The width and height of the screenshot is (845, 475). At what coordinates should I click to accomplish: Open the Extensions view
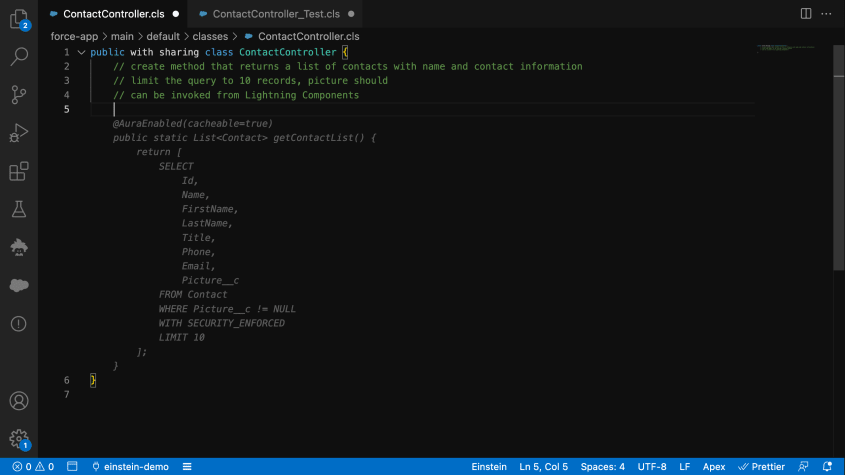[19, 171]
